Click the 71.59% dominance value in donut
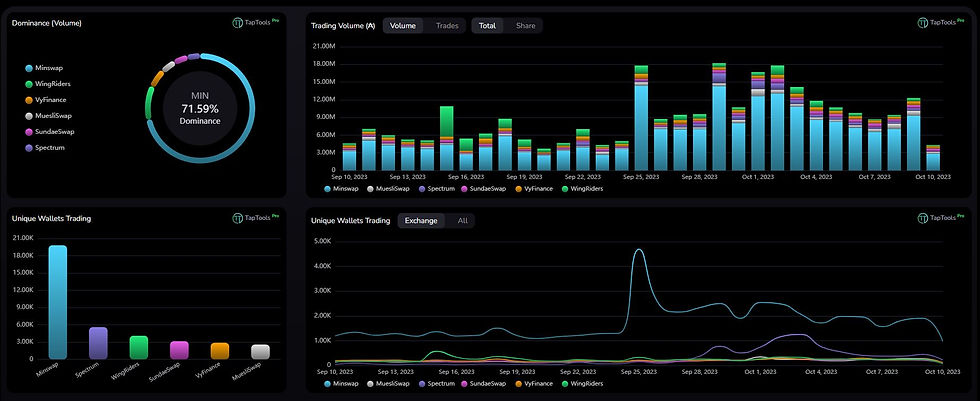The image size is (980, 401). click(200, 109)
